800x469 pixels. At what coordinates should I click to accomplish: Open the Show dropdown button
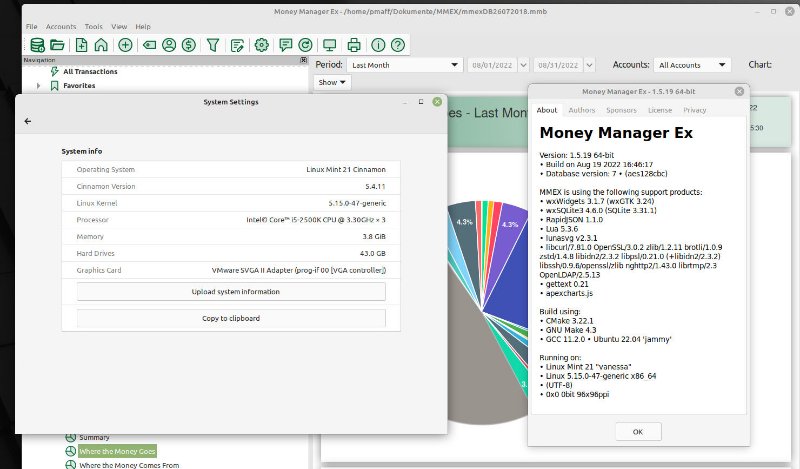coord(332,82)
